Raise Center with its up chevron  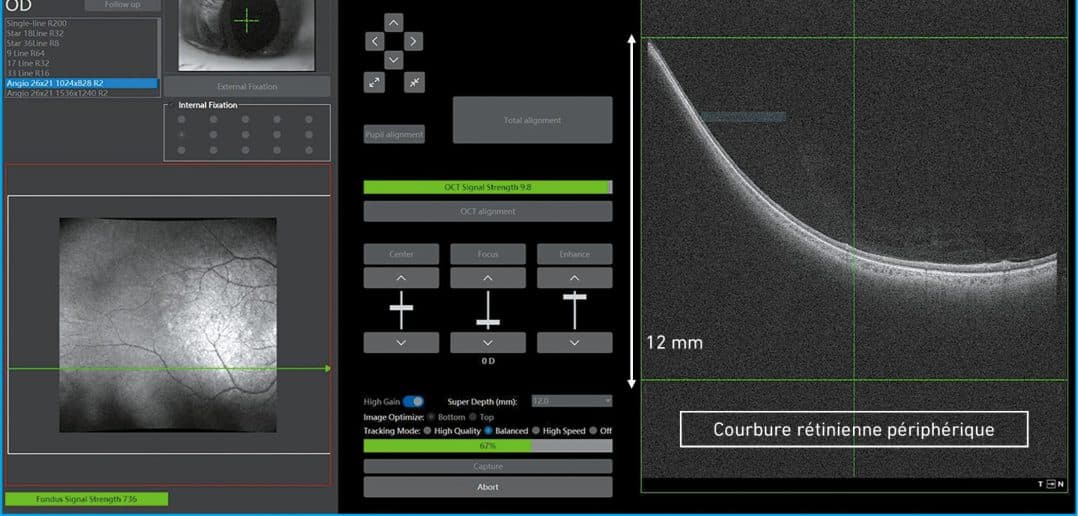point(402,278)
